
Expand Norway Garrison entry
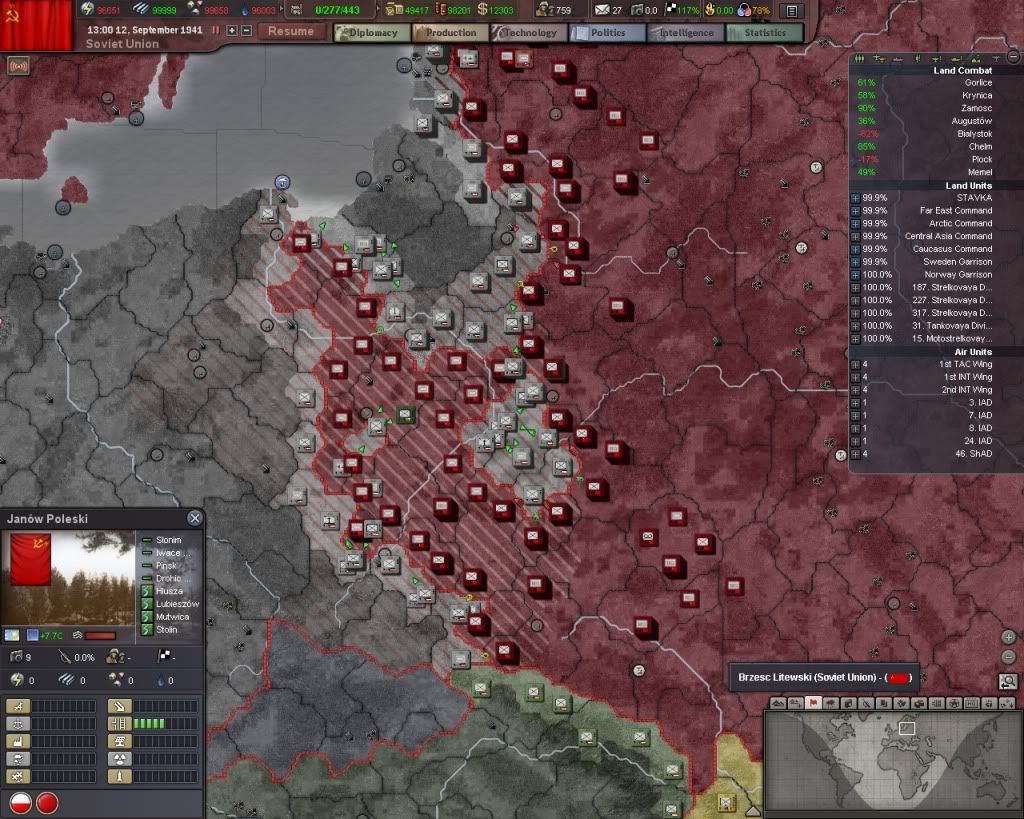[855, 275]
